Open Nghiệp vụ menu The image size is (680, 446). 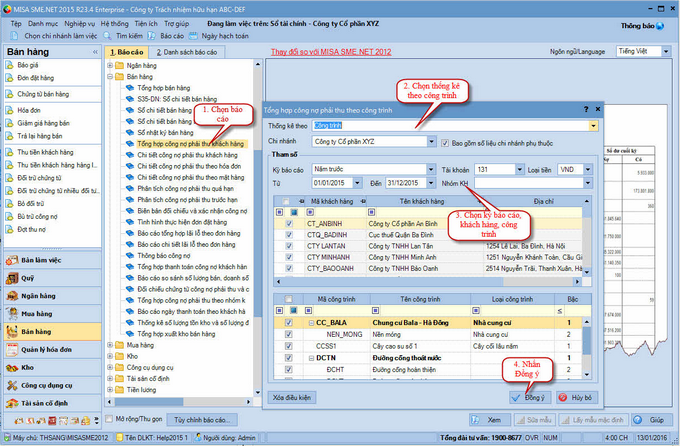click(79, 24)
